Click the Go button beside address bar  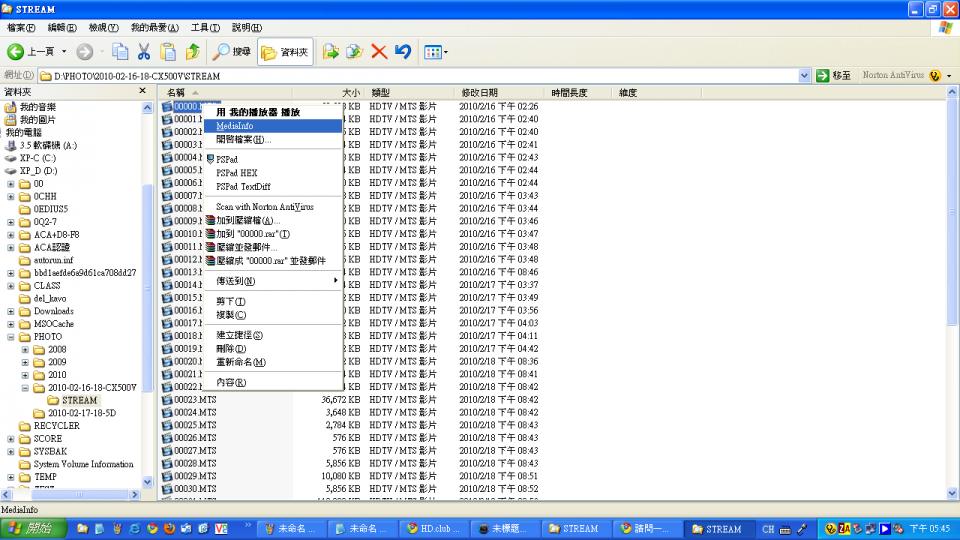pos(834,75)
